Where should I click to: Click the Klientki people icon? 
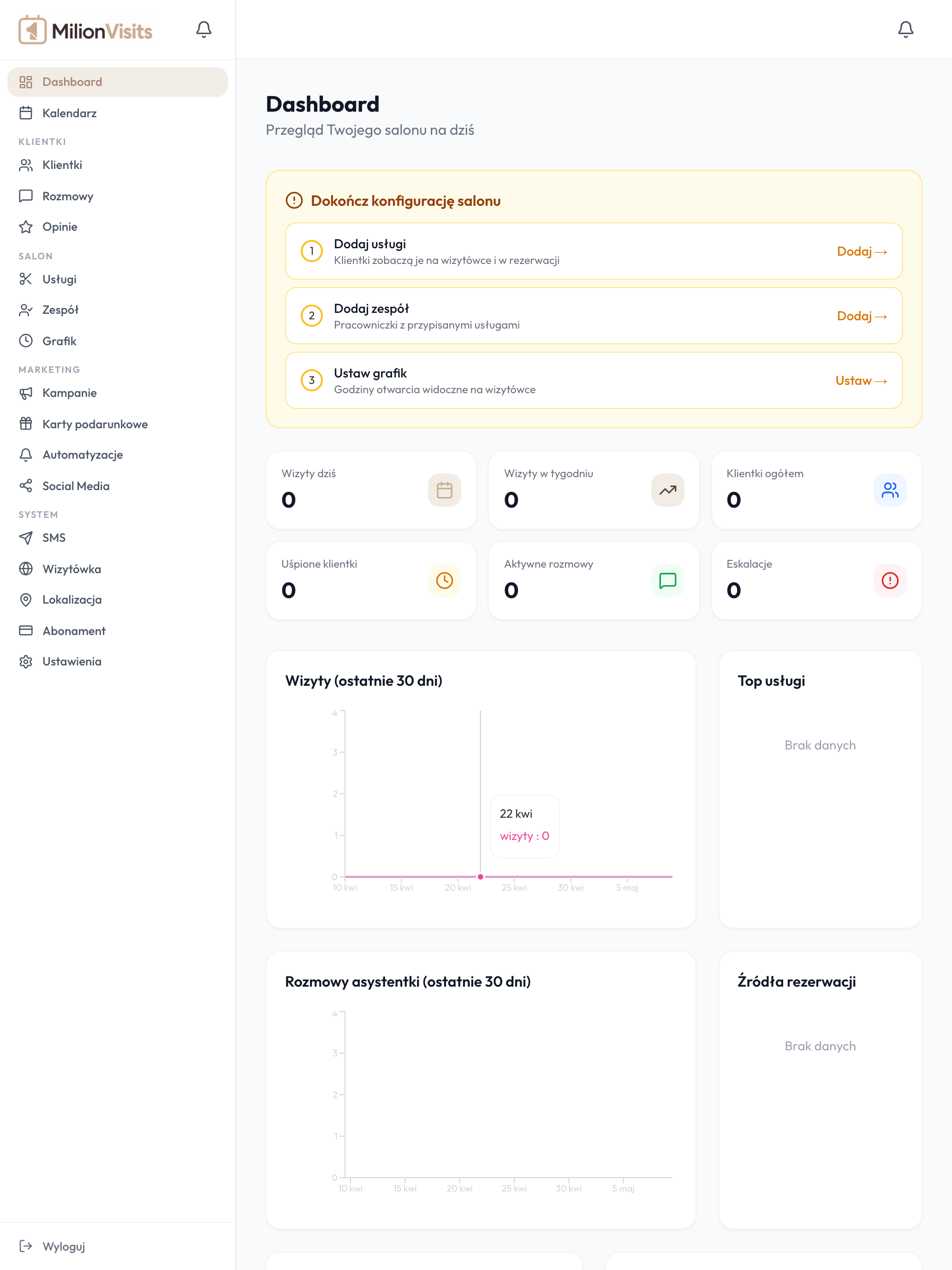[26, 165]
